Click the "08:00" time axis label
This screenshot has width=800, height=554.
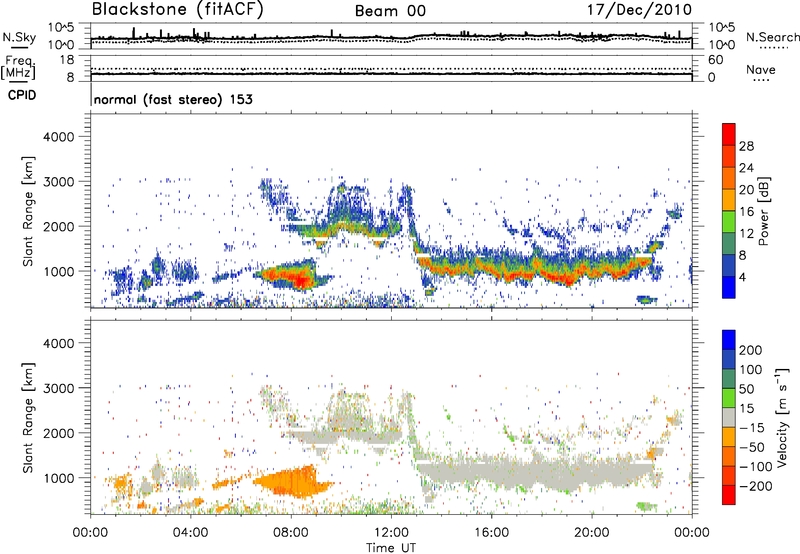tap(291, 533)
